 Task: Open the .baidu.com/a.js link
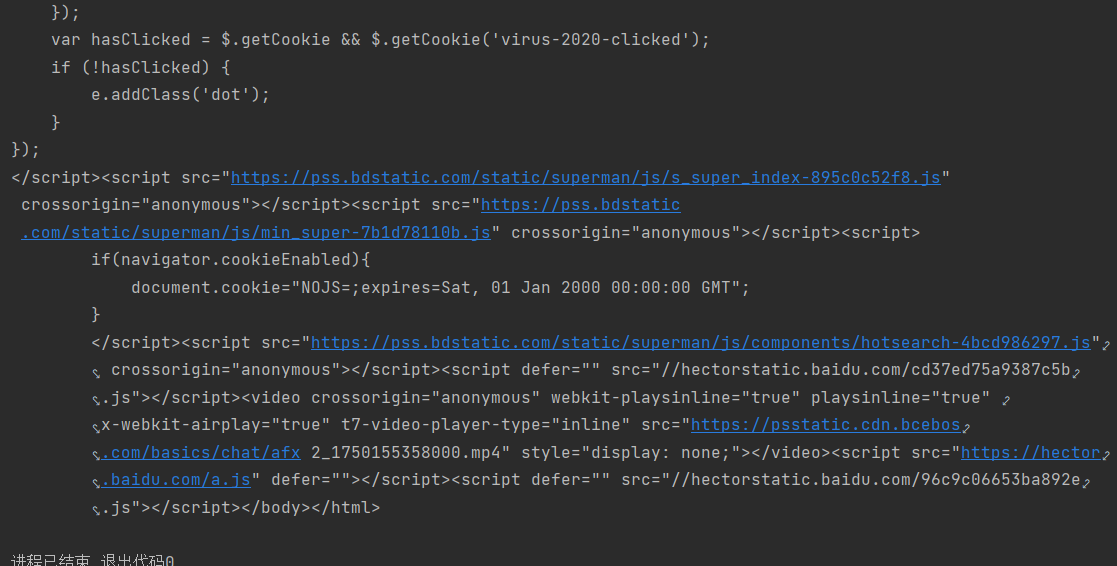click(x=176, y=480)
